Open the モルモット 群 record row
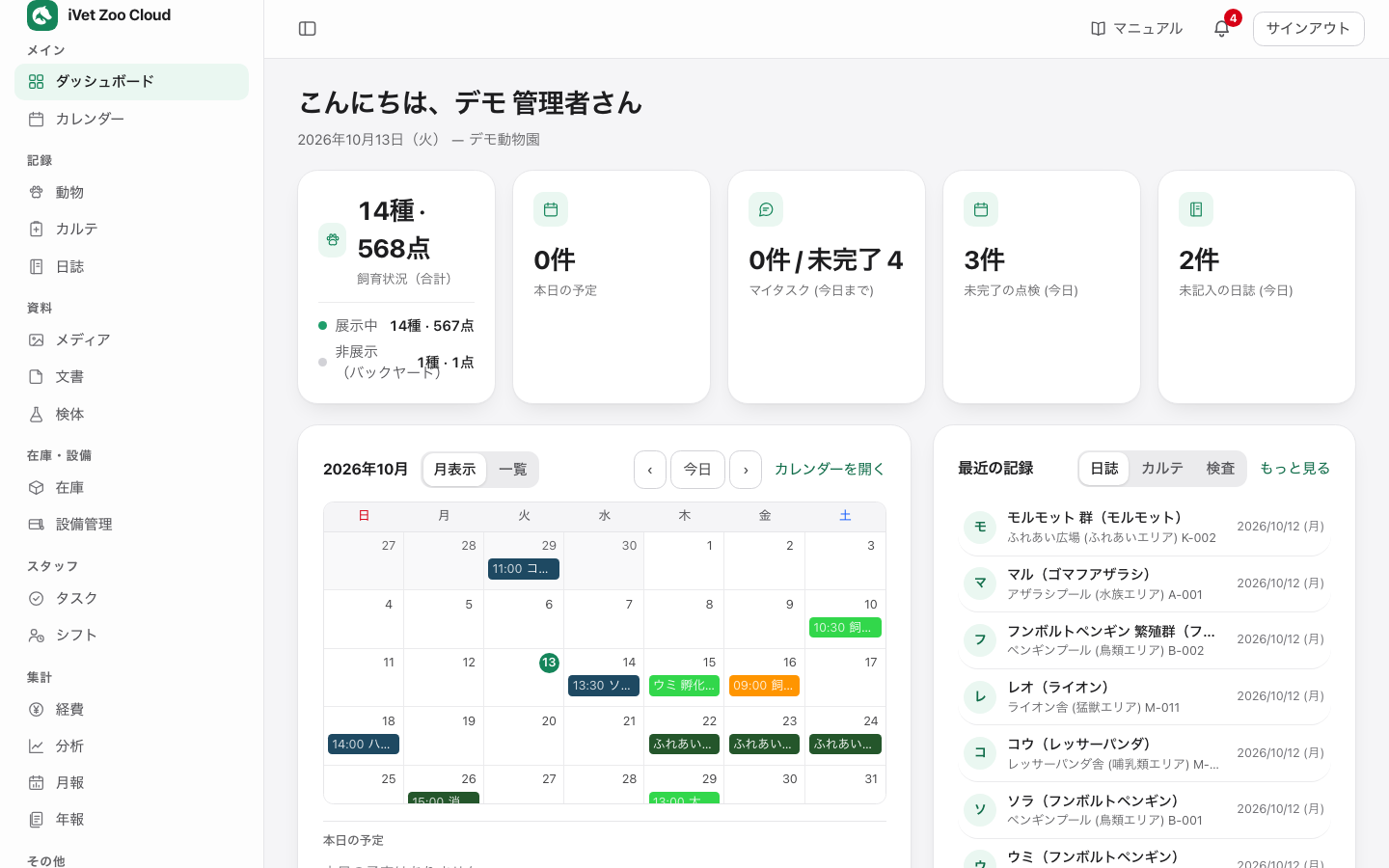This screenshot has width=1389, height=868. (x=1144, y=527)
